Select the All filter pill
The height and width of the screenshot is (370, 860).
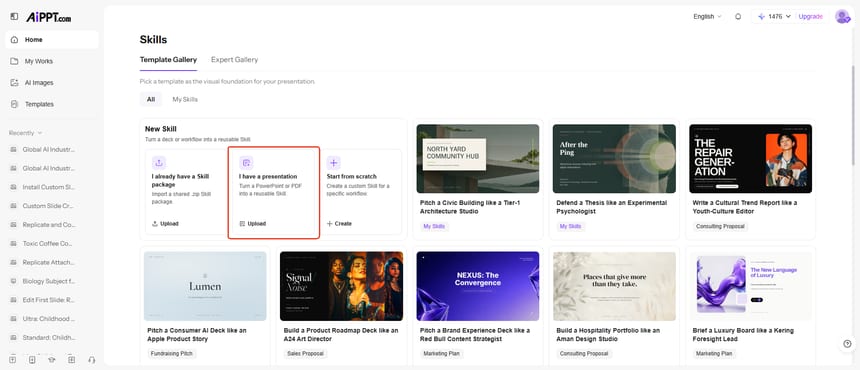pyautogui.click(x=151, y=99)
